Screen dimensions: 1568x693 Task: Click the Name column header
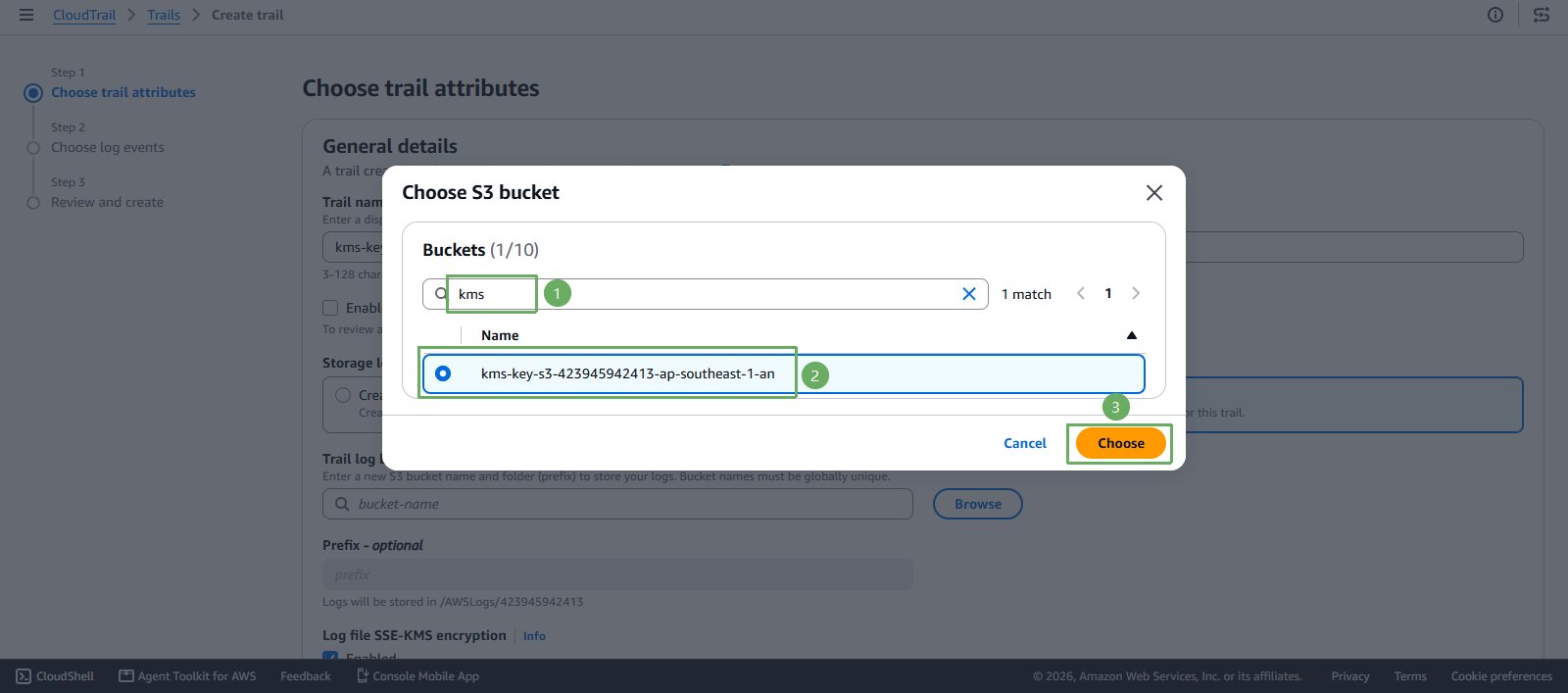500,335
